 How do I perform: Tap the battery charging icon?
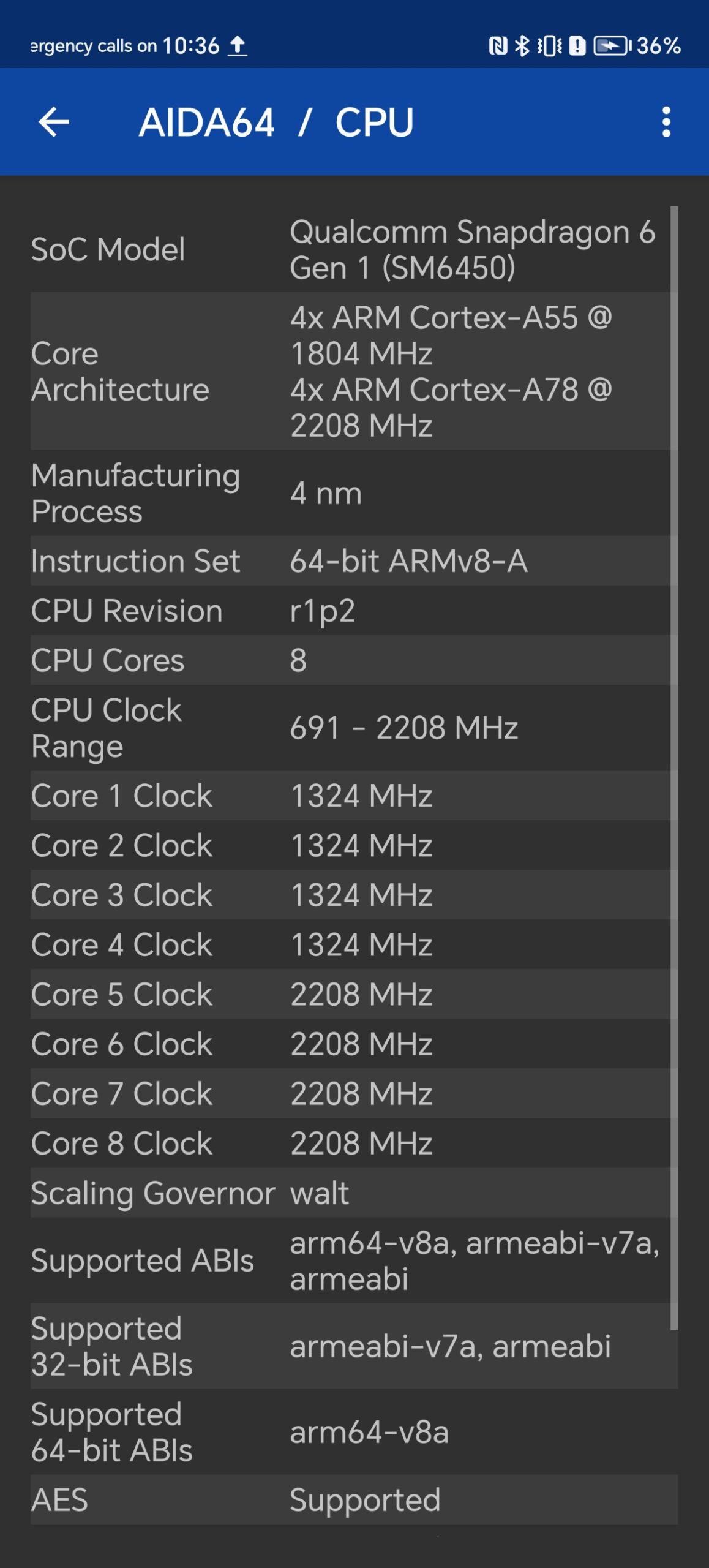(x=612, y=46)
